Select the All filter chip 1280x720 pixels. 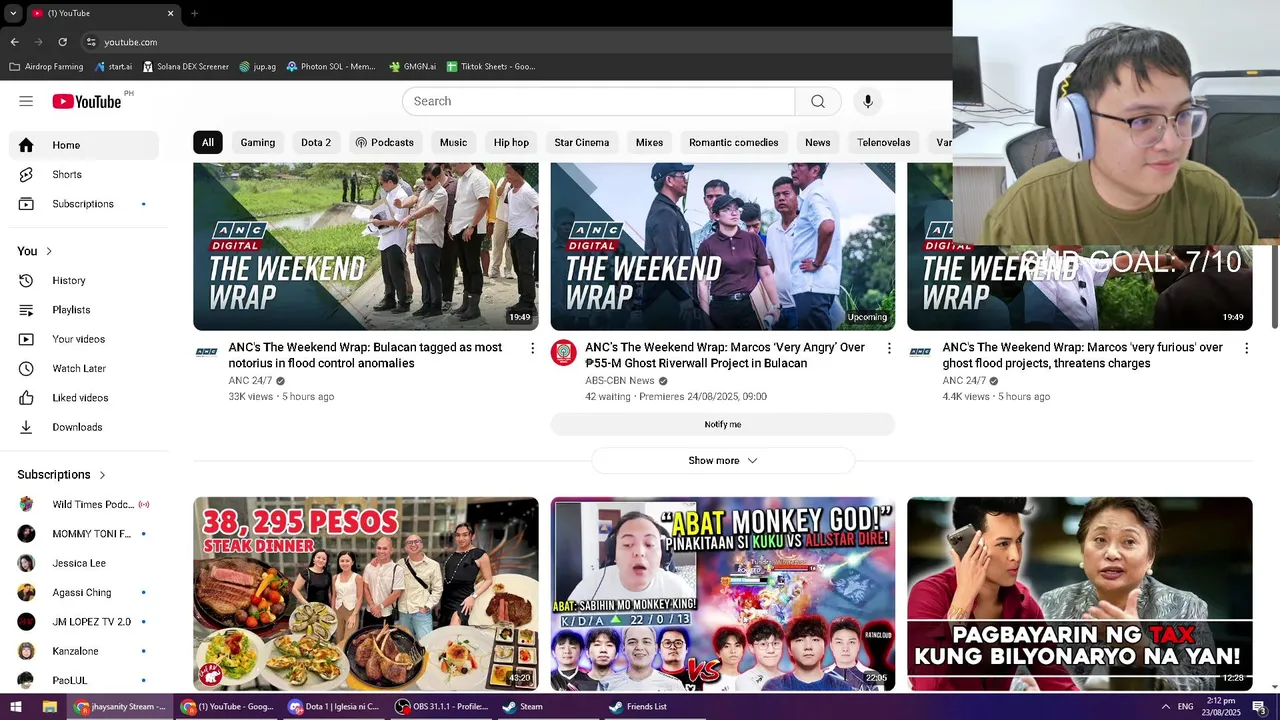click(208, 142)
